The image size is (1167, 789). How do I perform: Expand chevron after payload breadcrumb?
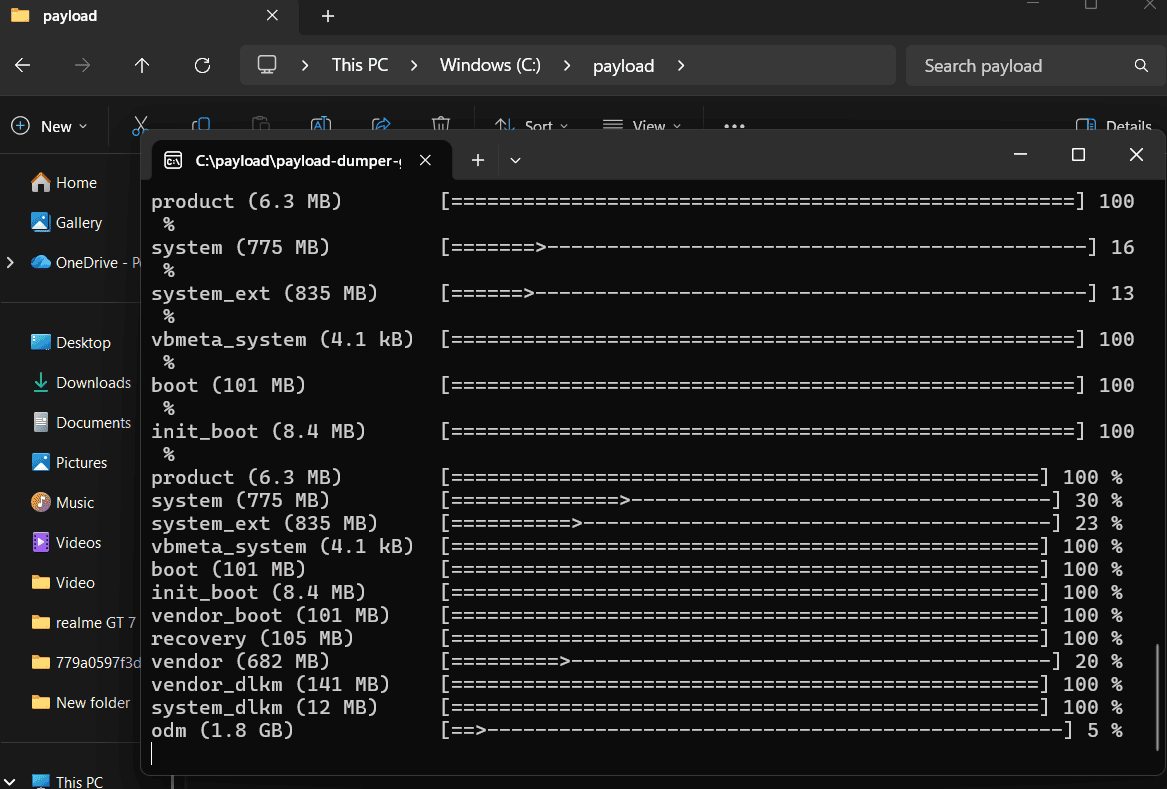point(681,66)
